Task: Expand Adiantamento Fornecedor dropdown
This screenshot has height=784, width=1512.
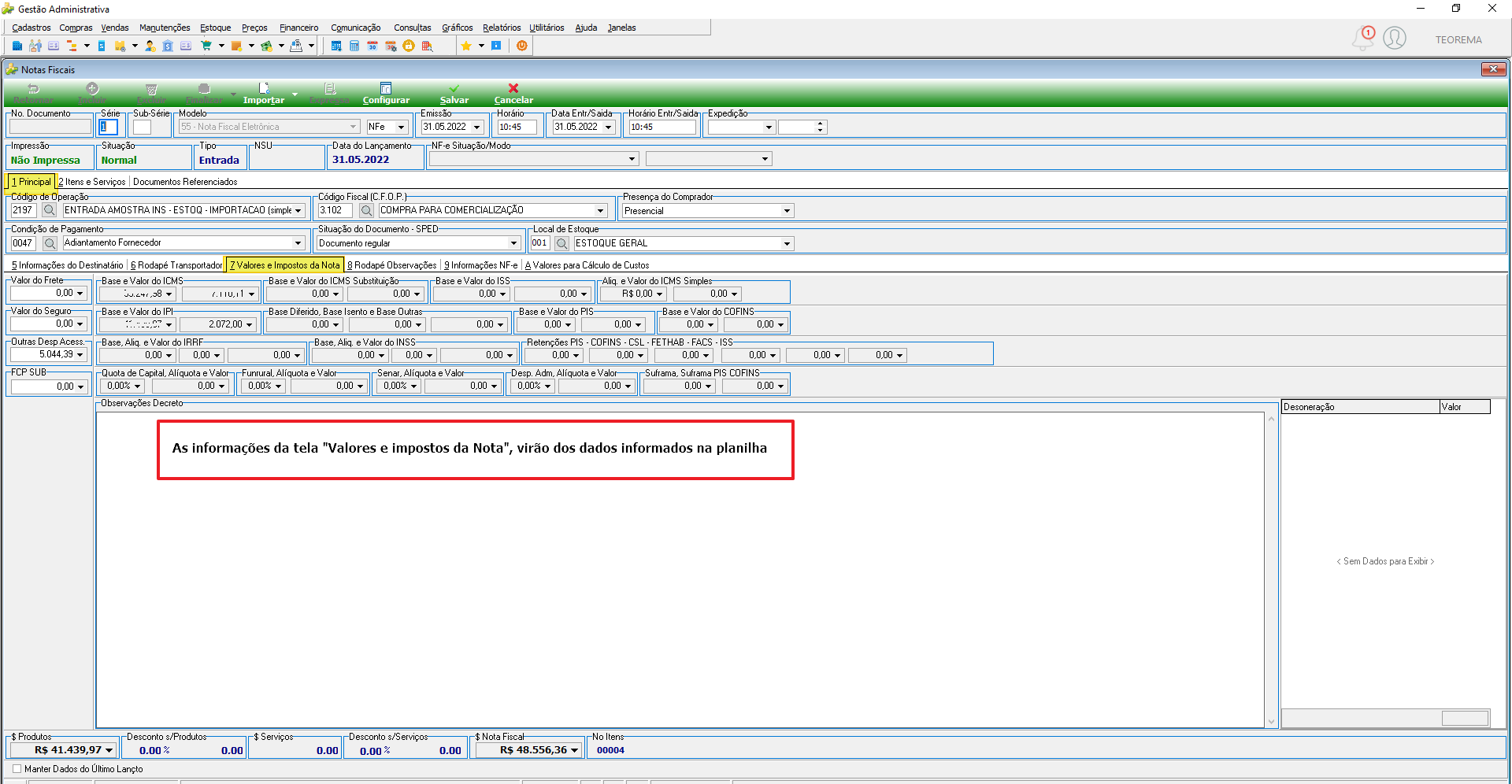Action: tap(298, 243)
